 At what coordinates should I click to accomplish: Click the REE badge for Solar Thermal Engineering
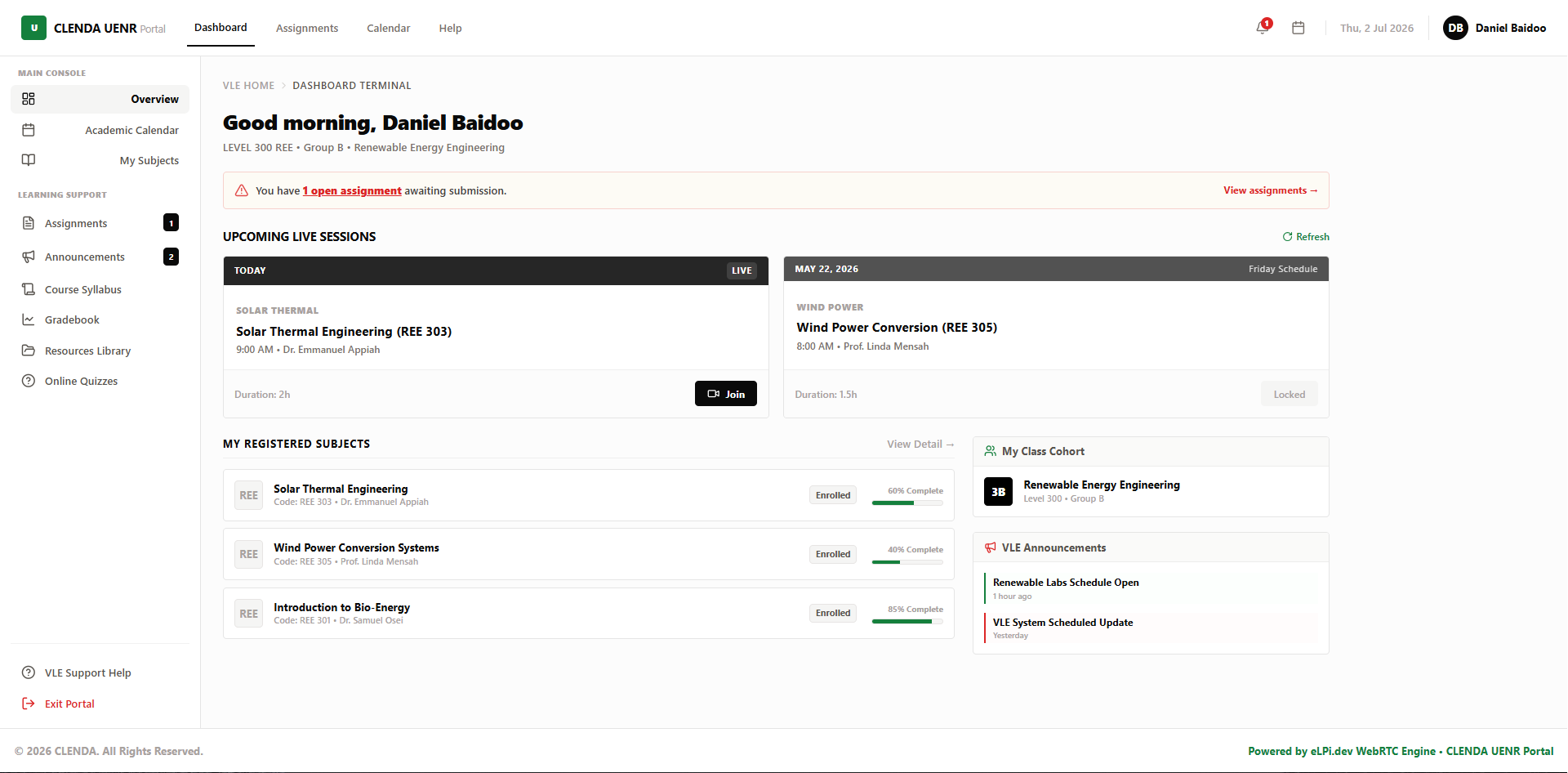pos(249,495)
